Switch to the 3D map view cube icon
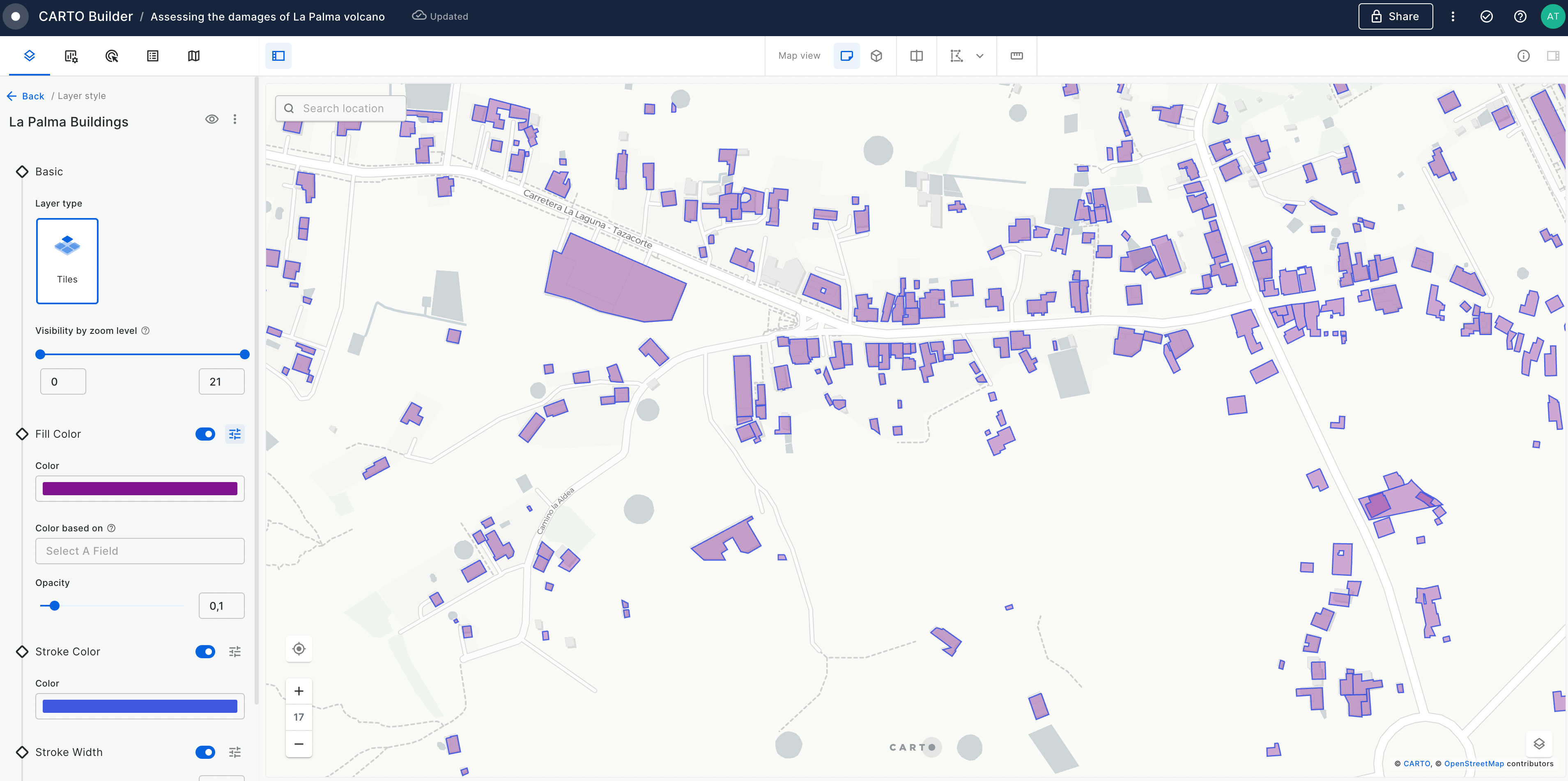This screenshot has height=781, width=1568. point(876,56)
